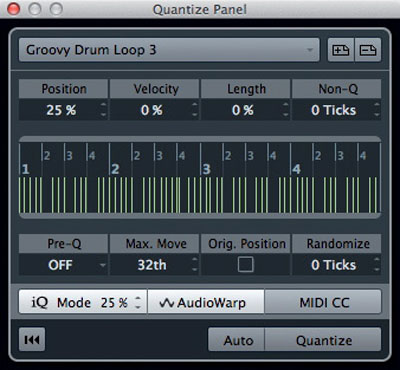
Task: Click the Velocity column label
Action: pos(154,89)
